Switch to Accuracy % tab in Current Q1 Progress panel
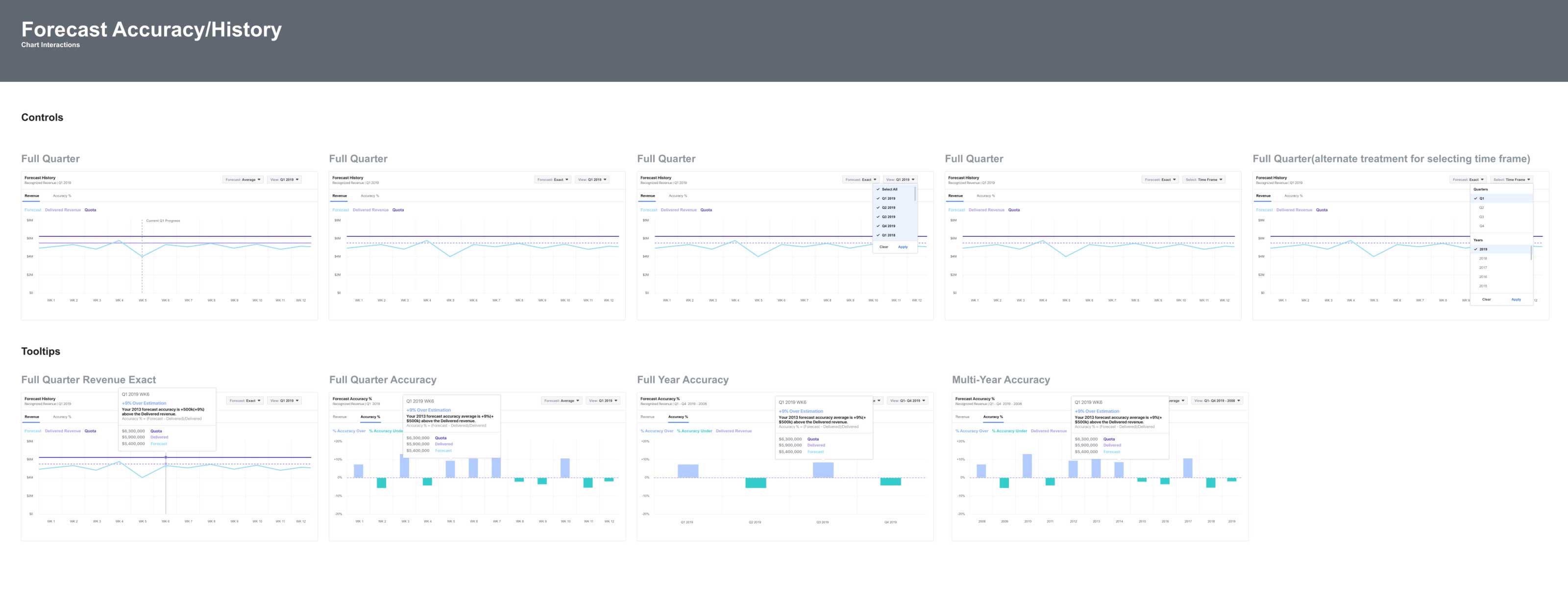This screenshot has width=1568, height=608. click(x=62, y=196)
